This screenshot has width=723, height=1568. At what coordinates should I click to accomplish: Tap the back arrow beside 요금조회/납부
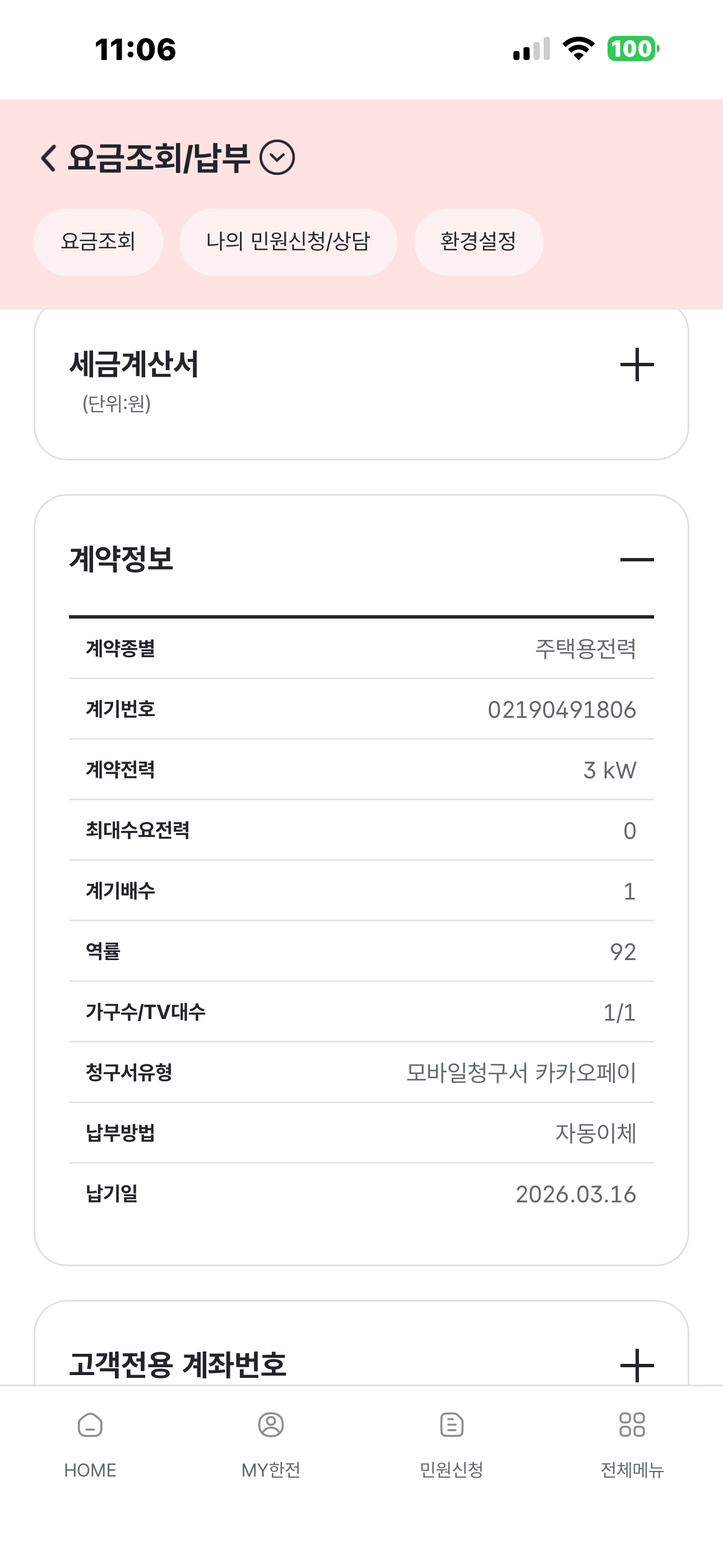pos(49,158)
